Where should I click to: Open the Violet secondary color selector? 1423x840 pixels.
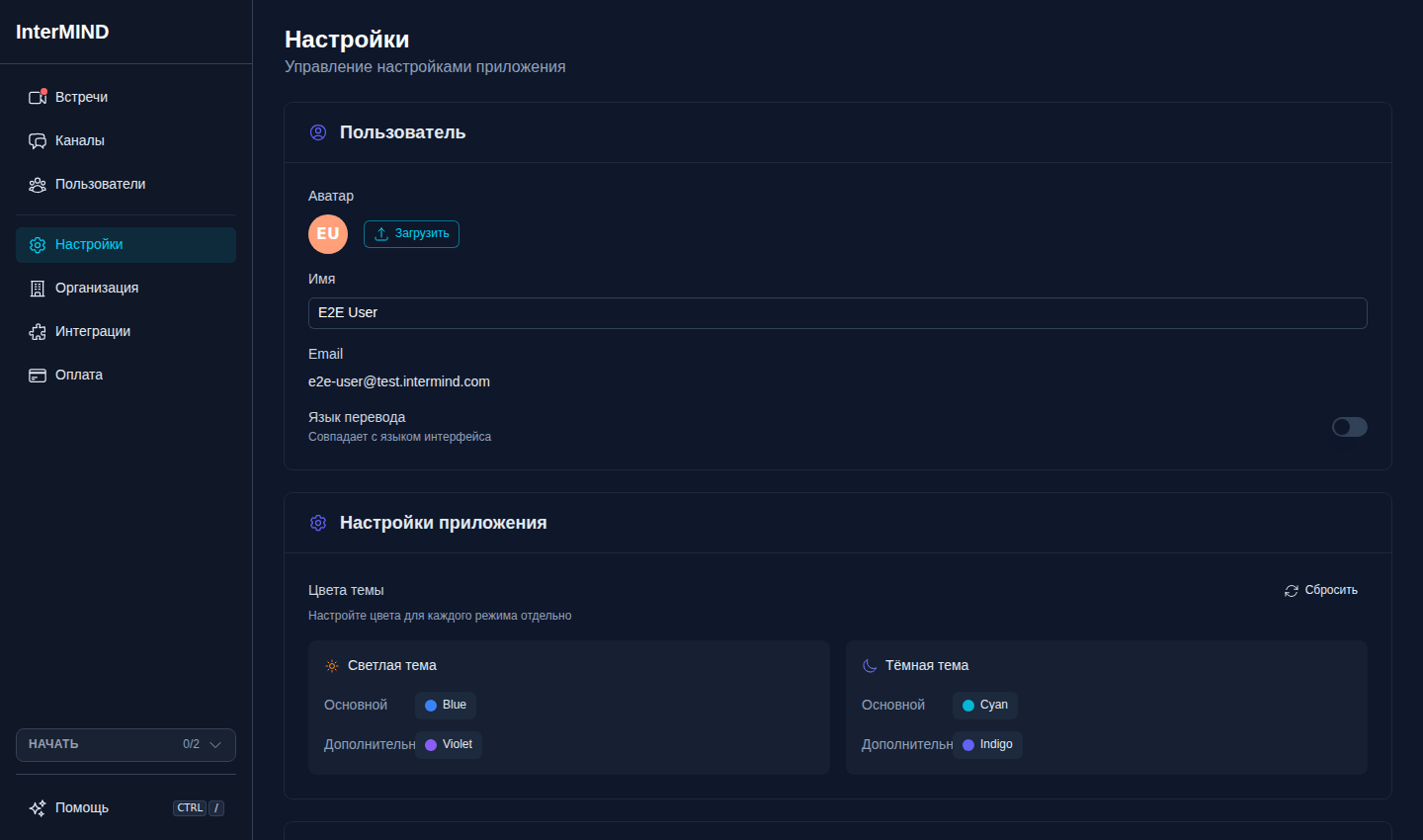[x=449, y=744]
